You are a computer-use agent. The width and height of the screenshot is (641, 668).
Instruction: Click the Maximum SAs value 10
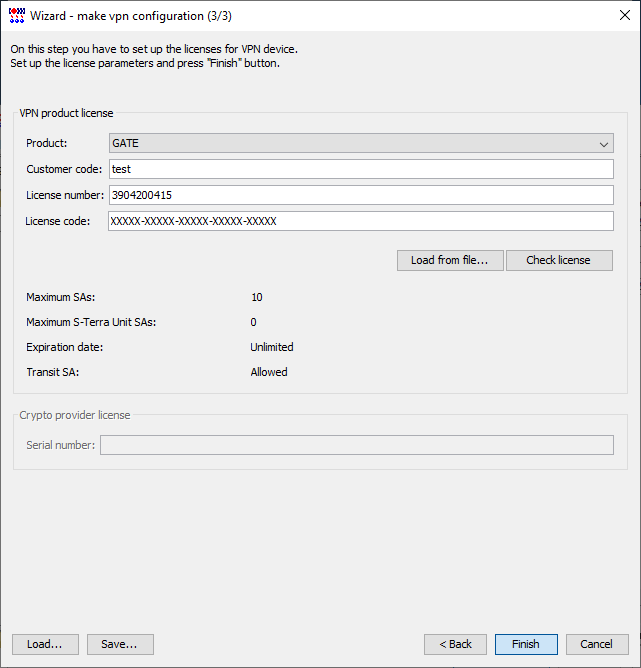(257, 297)
